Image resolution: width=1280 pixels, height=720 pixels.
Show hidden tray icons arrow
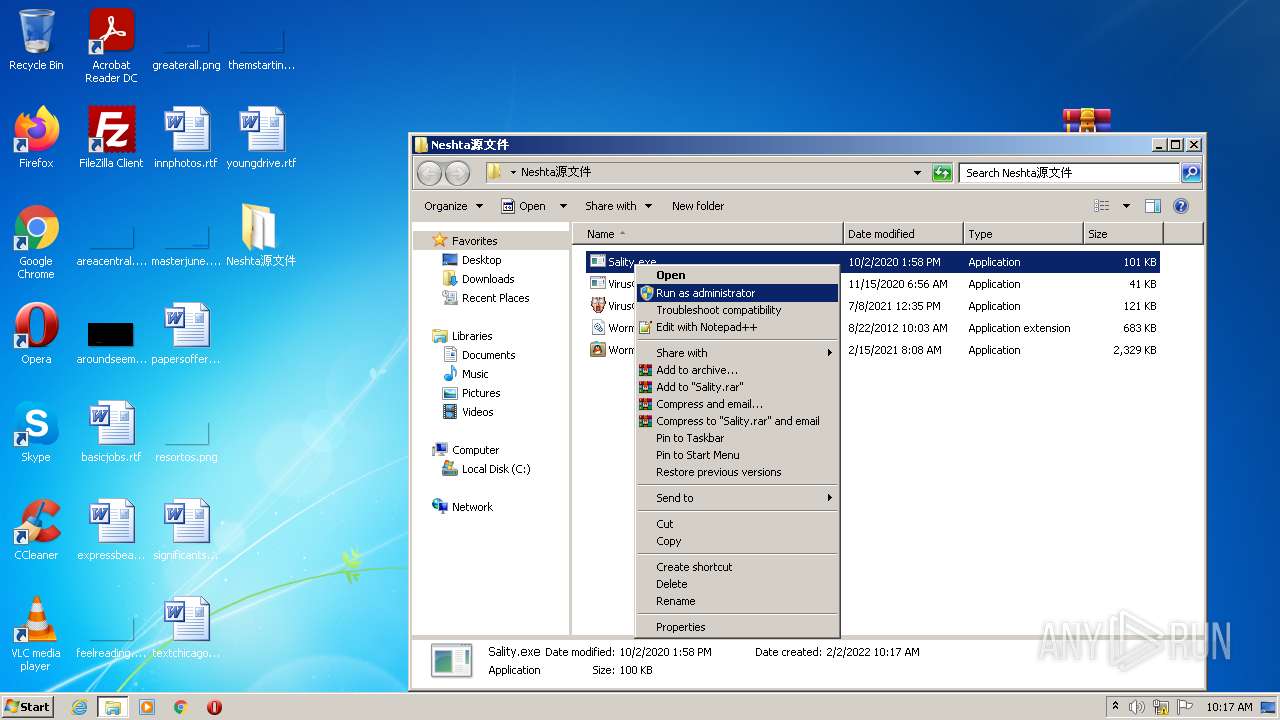1115,707
